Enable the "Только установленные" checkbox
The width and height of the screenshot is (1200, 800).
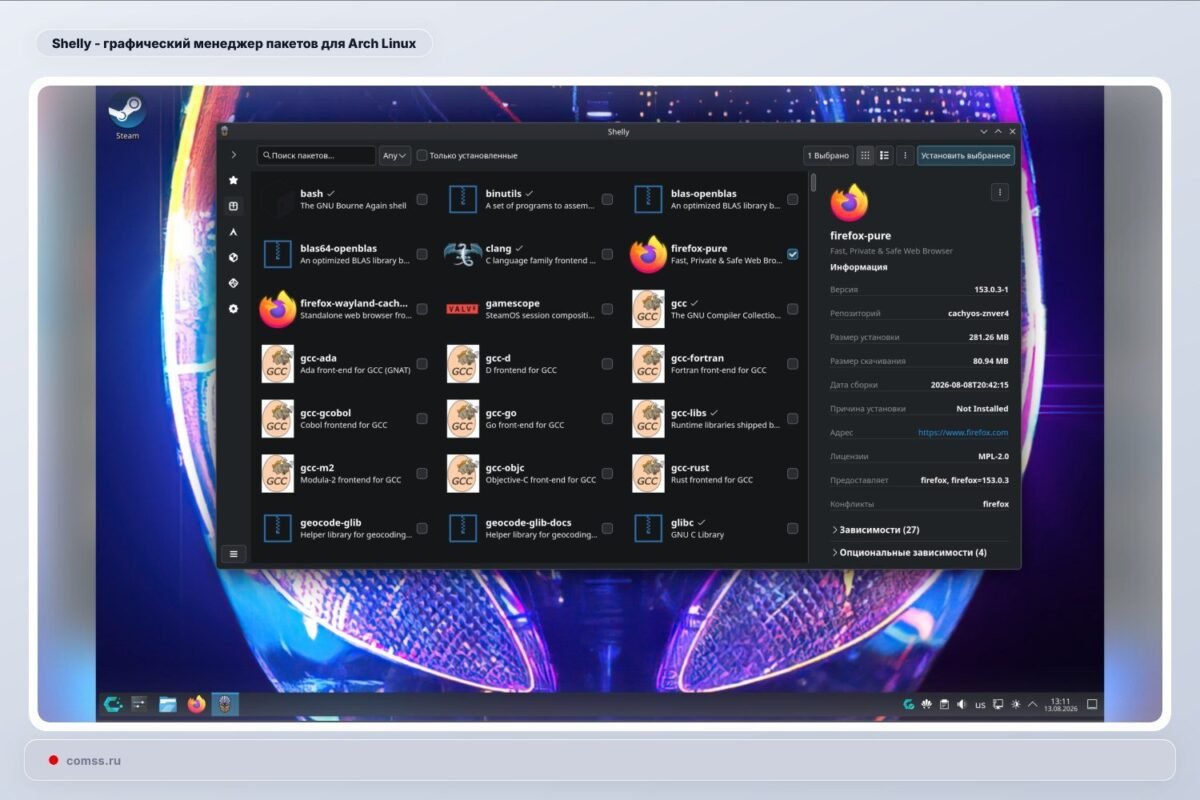tap(422, 156)
